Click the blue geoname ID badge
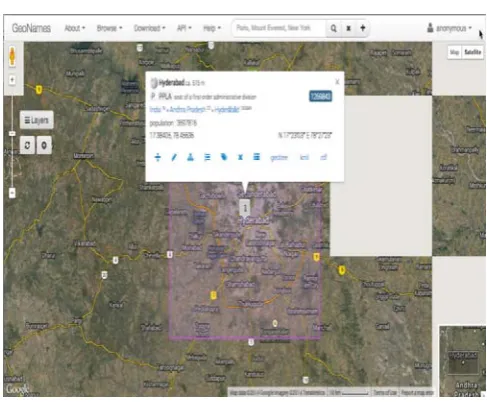 pyautogui.click(x=320, y=96)
